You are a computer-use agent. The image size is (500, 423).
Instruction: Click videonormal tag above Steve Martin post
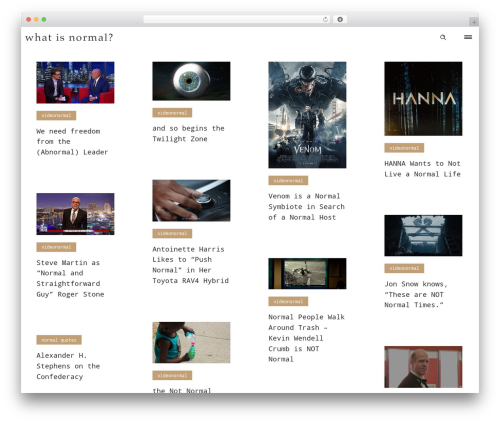56,247
